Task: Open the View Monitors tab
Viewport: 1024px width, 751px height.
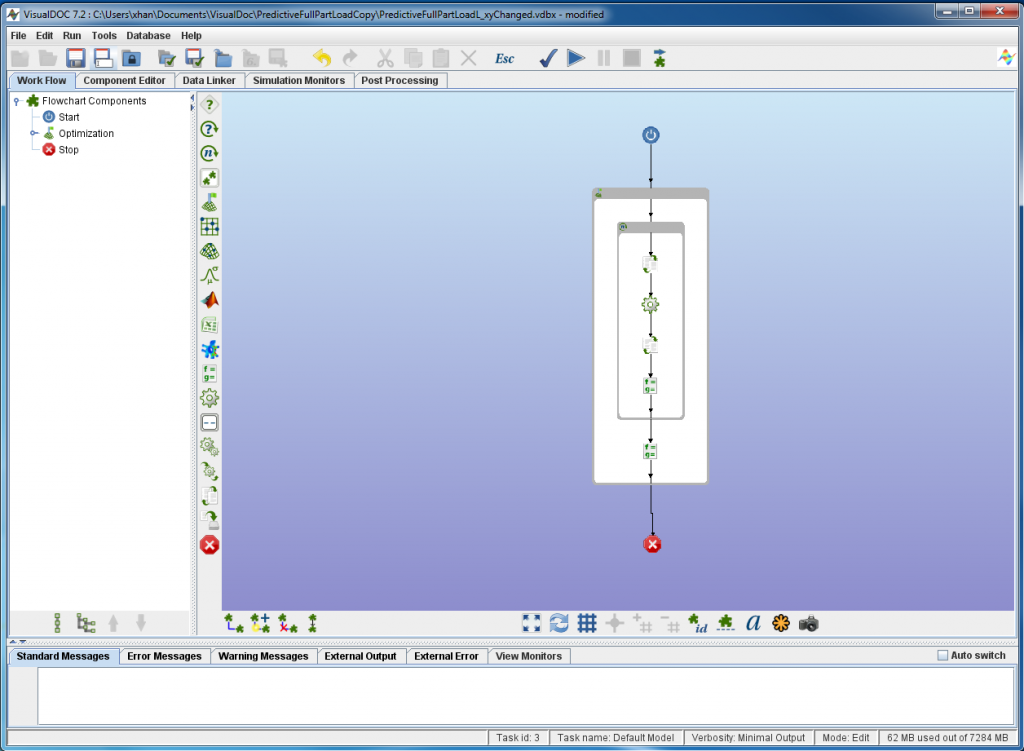Action: (x=528, y=656)
